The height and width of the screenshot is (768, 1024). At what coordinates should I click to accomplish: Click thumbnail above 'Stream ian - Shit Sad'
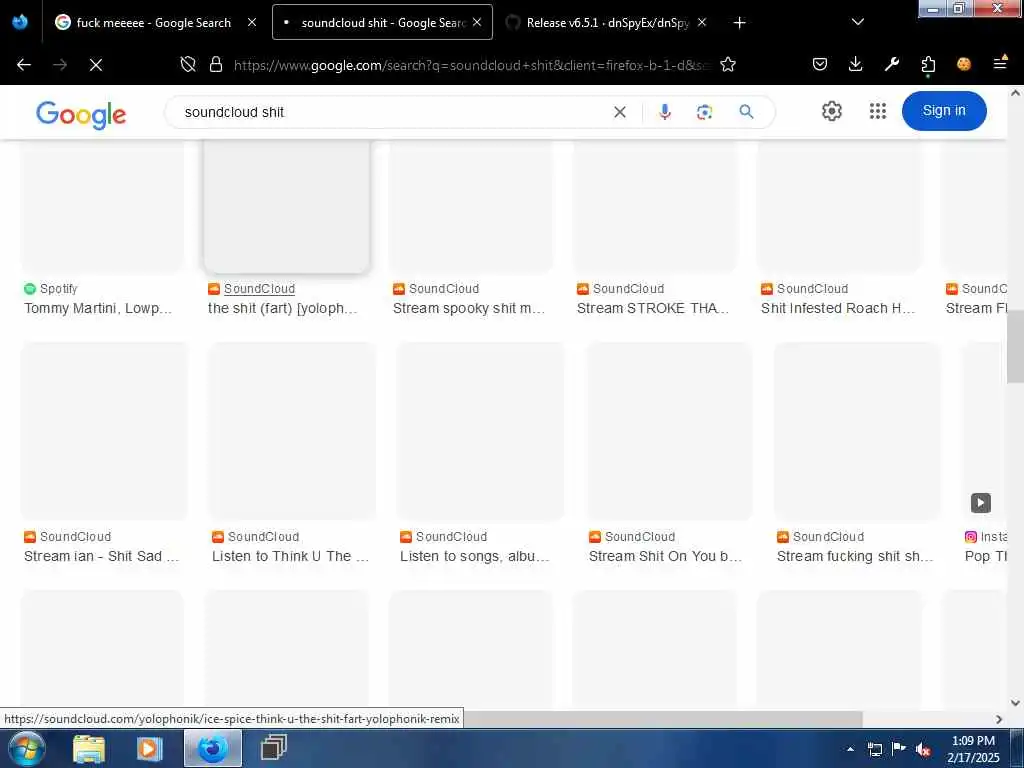[104, 431]
